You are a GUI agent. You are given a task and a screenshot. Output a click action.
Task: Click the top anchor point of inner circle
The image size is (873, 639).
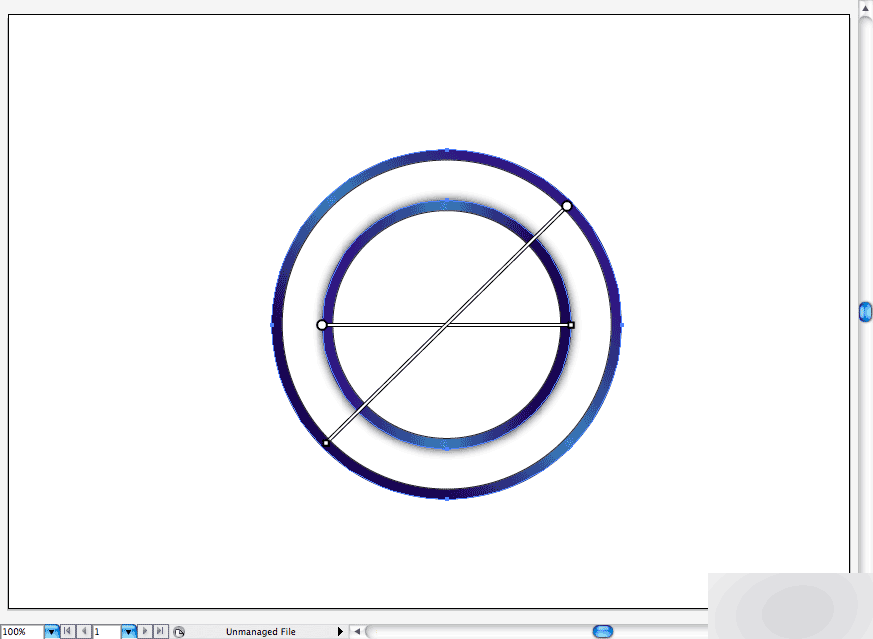click(x=447, y=200)
